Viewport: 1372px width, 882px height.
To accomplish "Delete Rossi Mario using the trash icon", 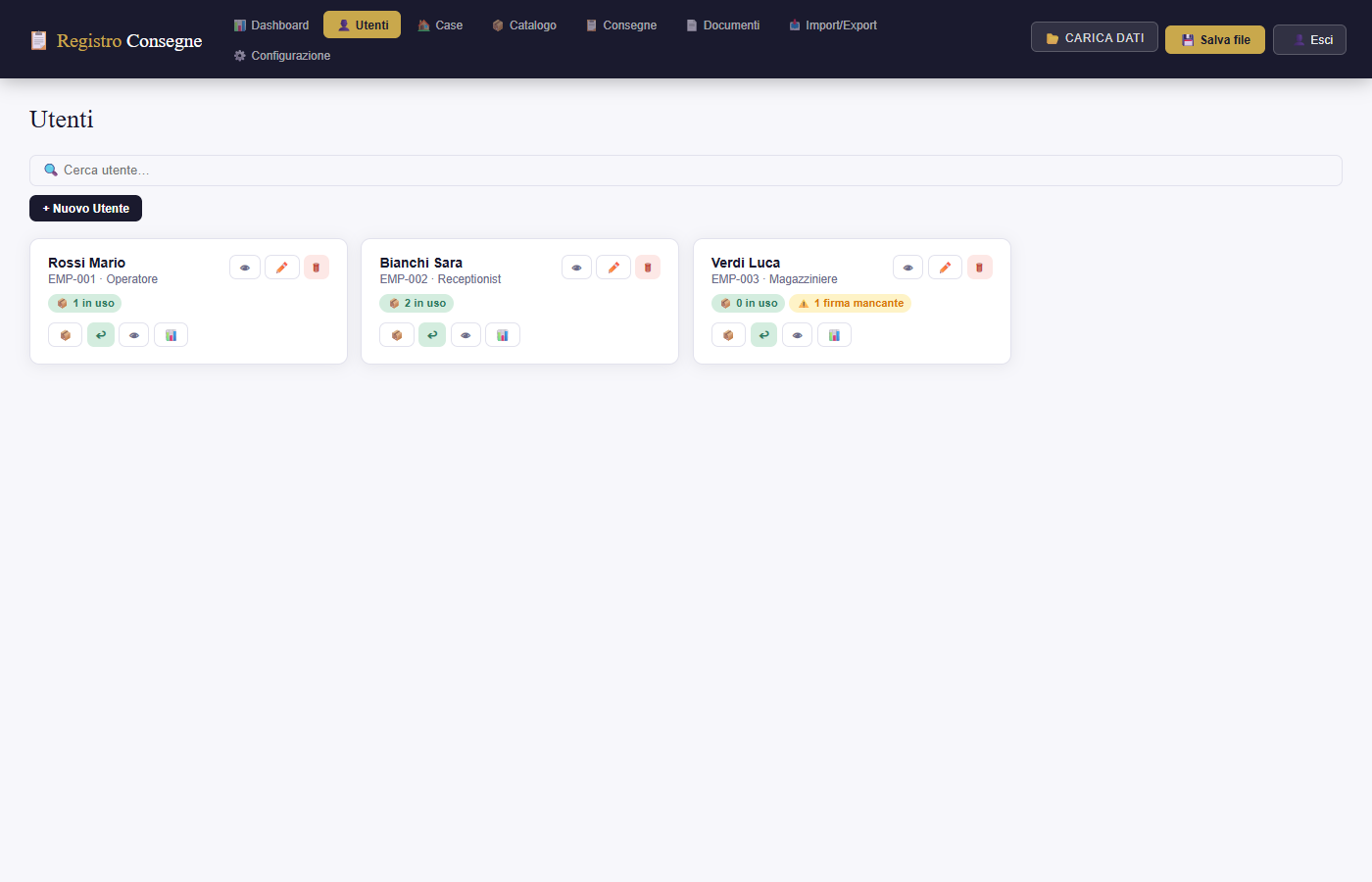I will pyautogui.click(x=317, y=268).
